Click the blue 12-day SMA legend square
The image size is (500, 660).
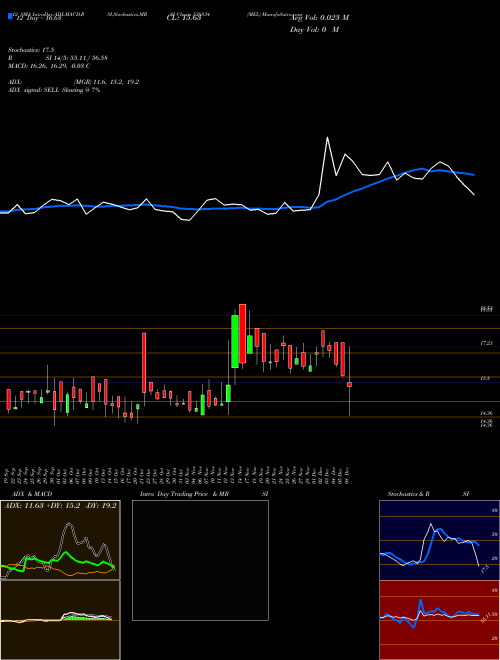pyautogui.click(x=11, y=16)
